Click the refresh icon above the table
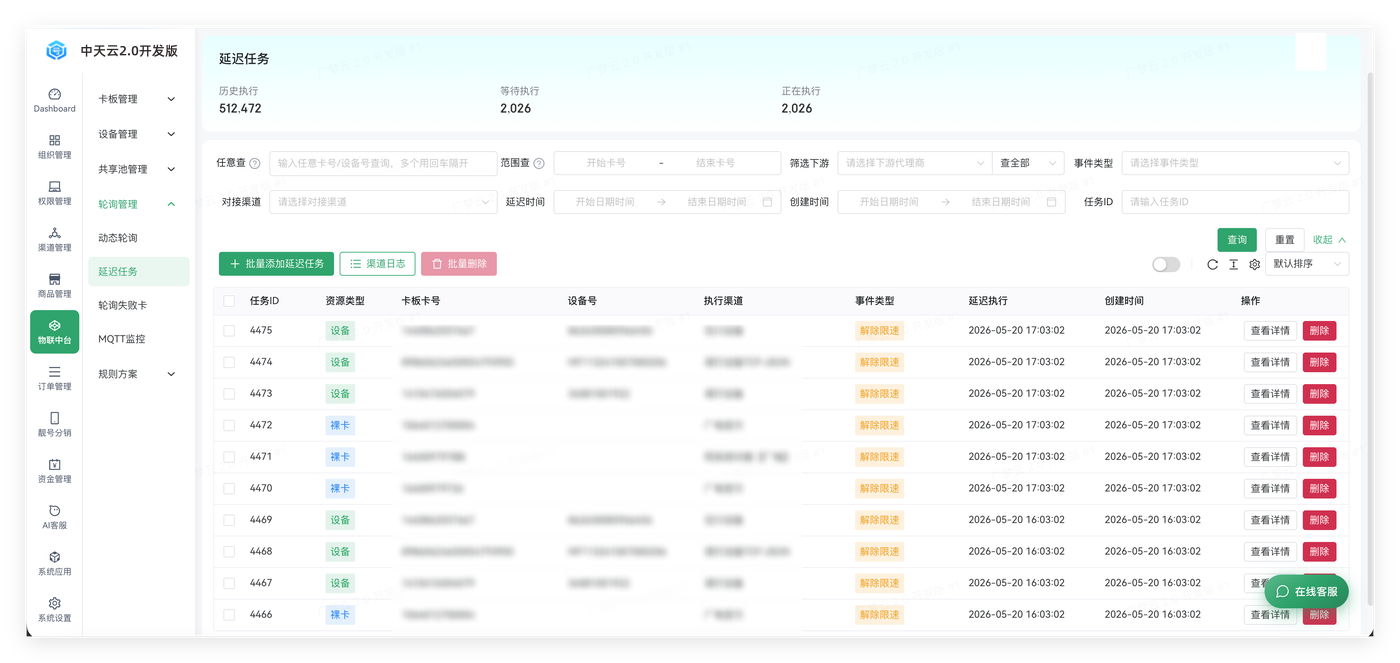Viewport: 1400px width, 663px height. [1212, 264]
